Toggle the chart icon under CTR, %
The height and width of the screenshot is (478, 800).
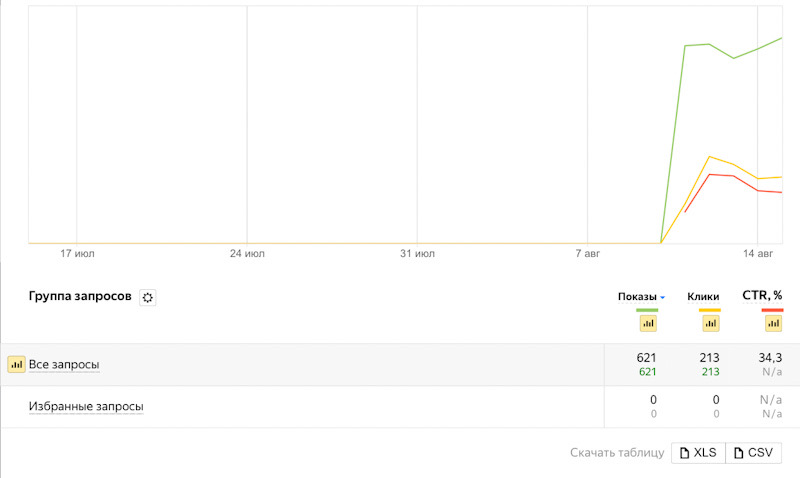772,323
